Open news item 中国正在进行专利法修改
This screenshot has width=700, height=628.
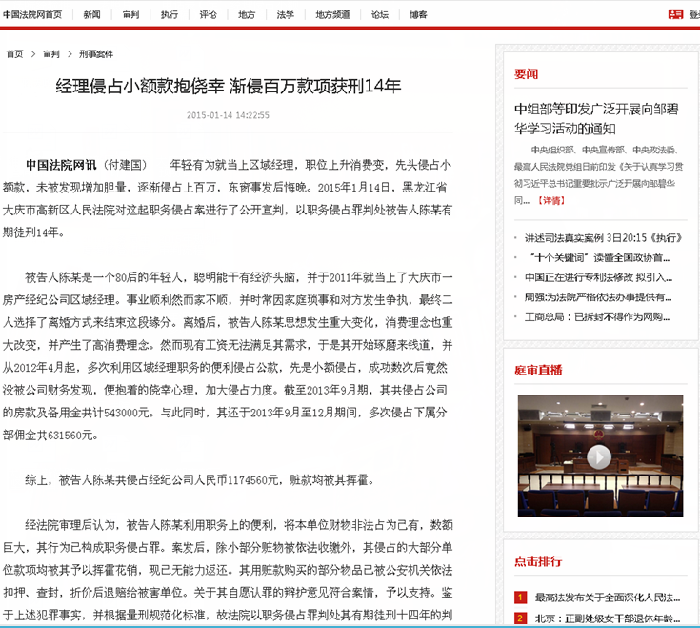pos(598,278)
